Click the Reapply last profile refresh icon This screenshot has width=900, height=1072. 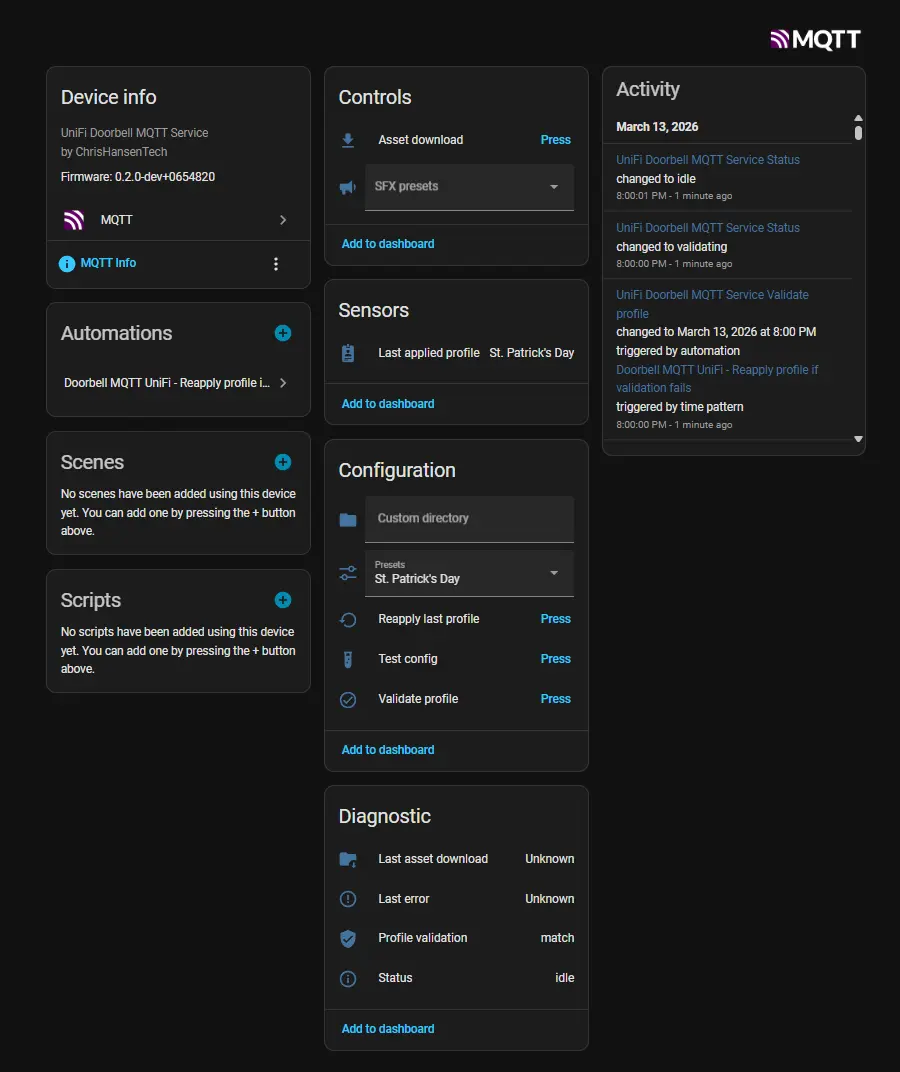pos(348,619)
